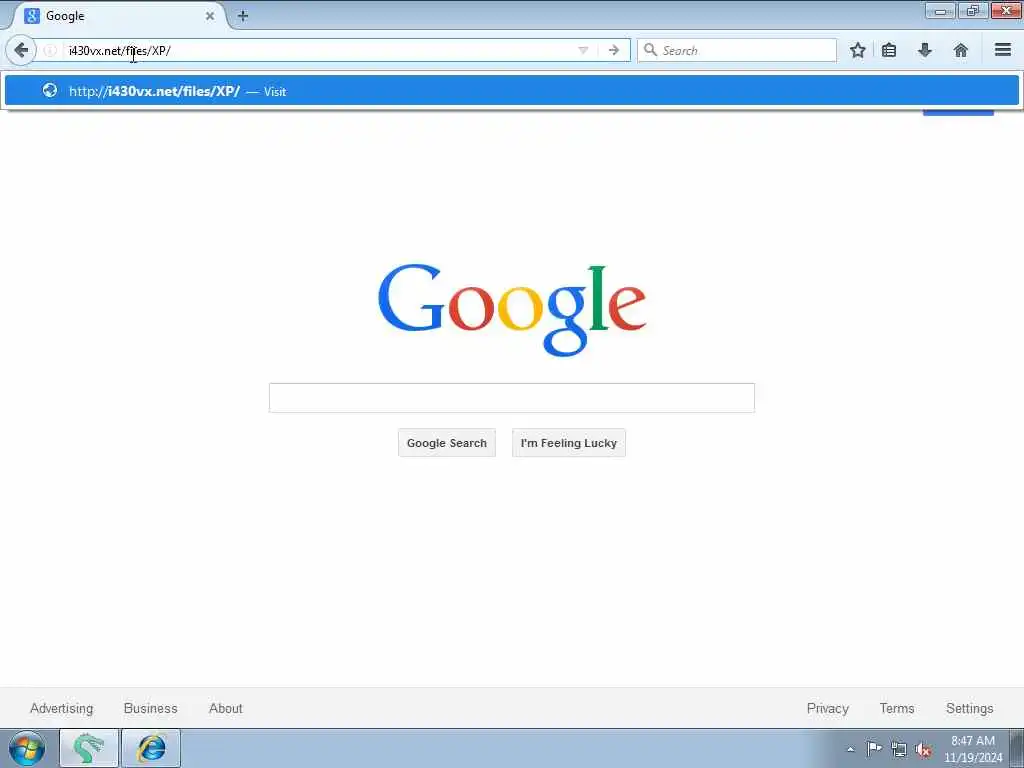Click the Google Search button
The width and height of the screenshot is (1024, 768).
click(447, 443)
